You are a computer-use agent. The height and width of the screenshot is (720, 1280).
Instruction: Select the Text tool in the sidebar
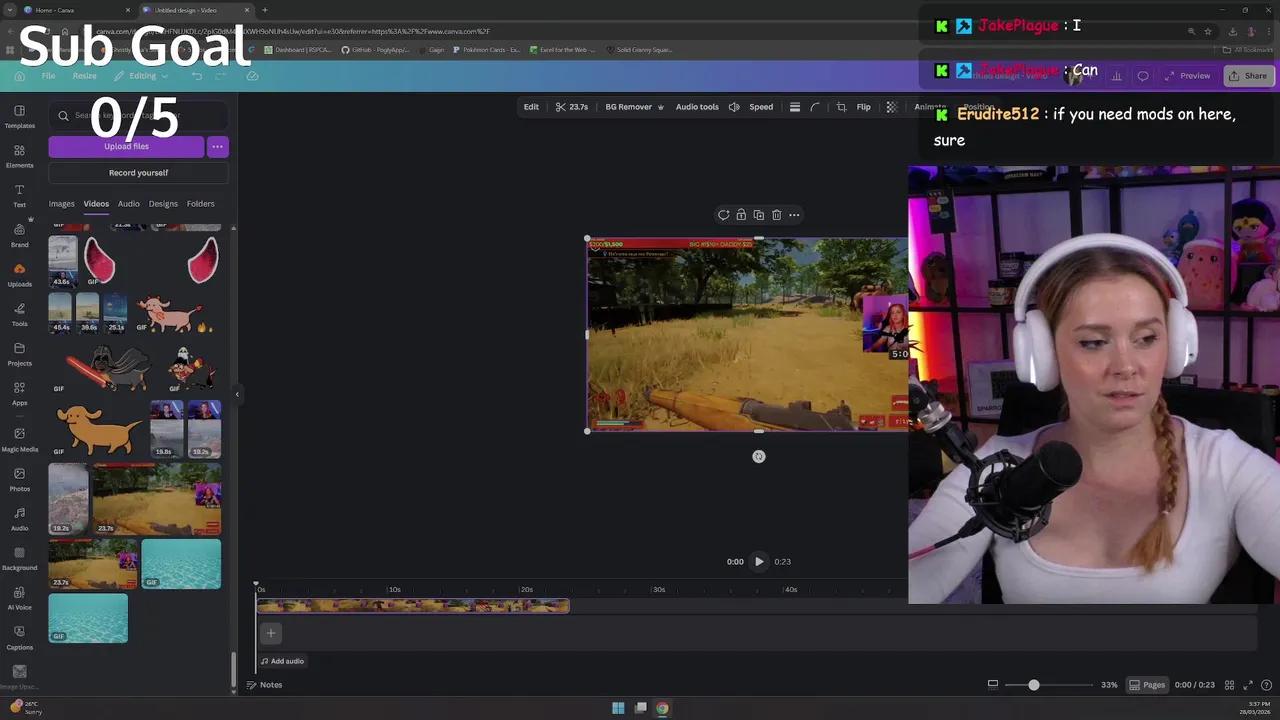point(19,195)
